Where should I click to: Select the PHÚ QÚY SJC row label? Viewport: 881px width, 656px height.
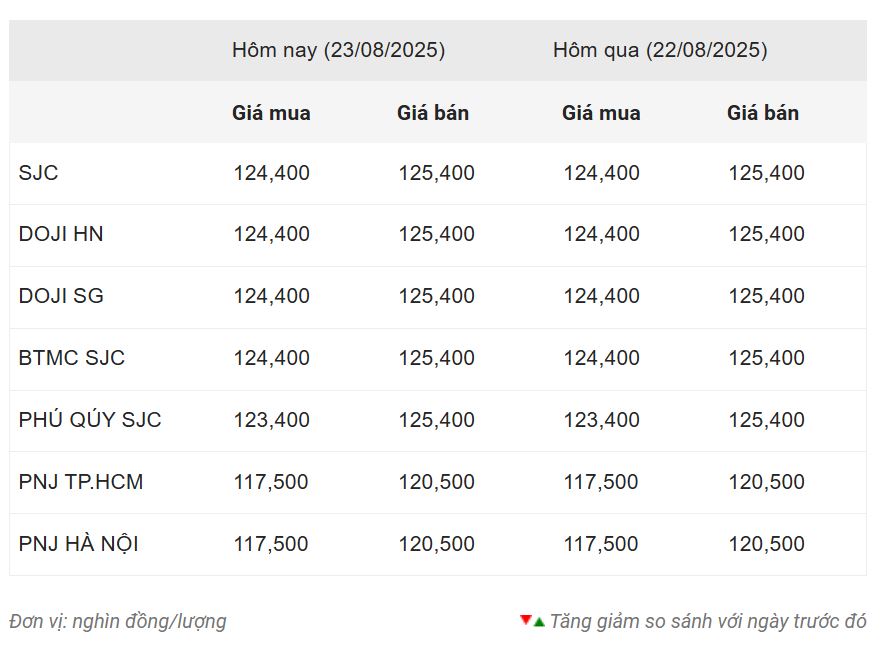pos(90,419)
